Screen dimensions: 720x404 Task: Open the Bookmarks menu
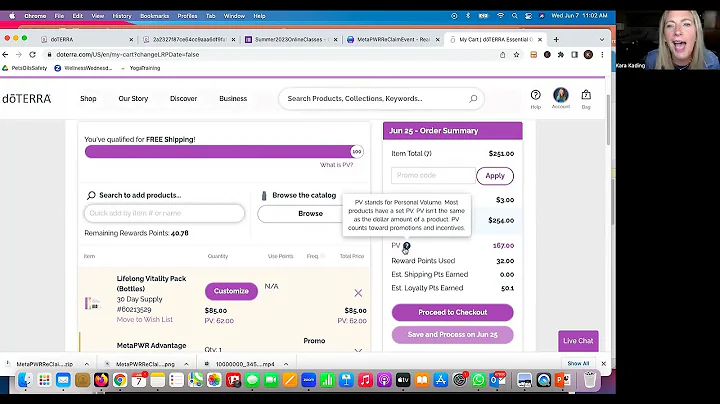coord(155,16)
